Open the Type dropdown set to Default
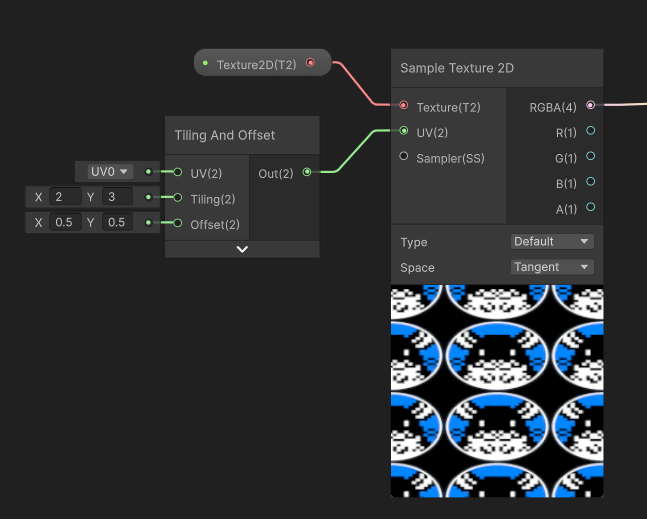This screenshot has height=519, width=647. (x=552, y=241)
